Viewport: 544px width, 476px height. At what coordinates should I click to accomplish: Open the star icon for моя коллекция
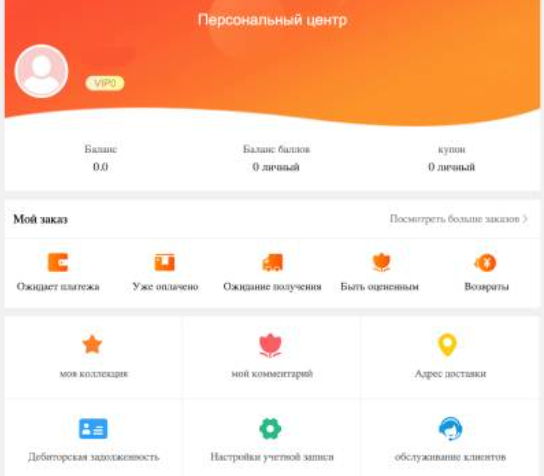click(x=92, y=345)
